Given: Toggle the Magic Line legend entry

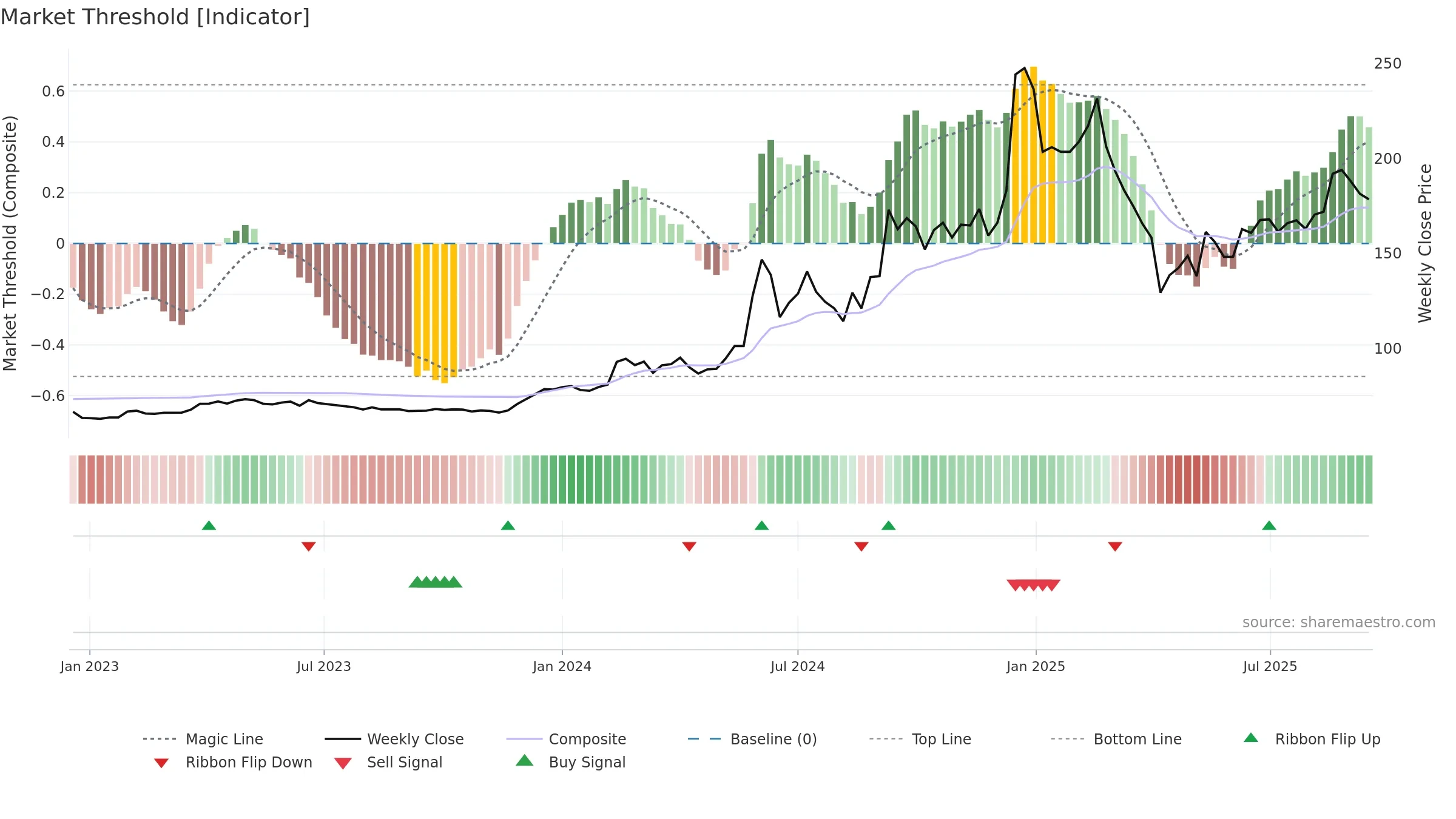Looking at the screenshot, I should coord(203,739).
